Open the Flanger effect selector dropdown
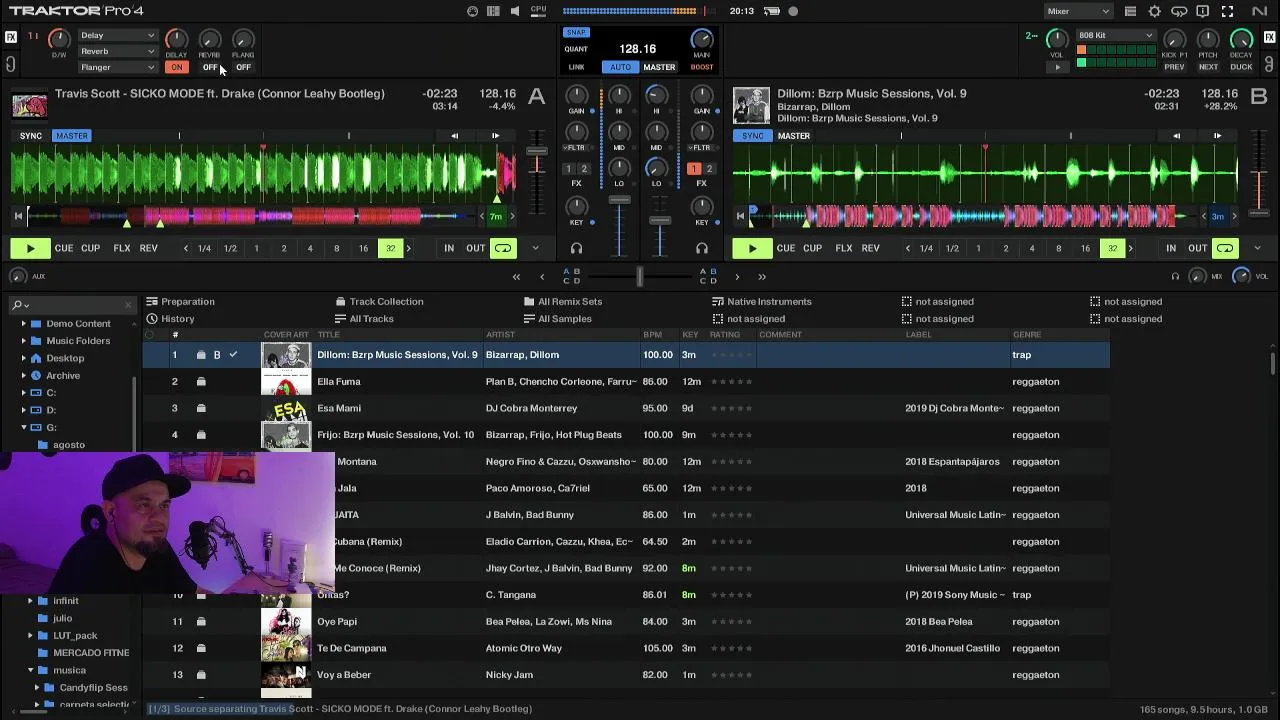The width and height of the screenshot is (1280, 720). coord(118,67)
